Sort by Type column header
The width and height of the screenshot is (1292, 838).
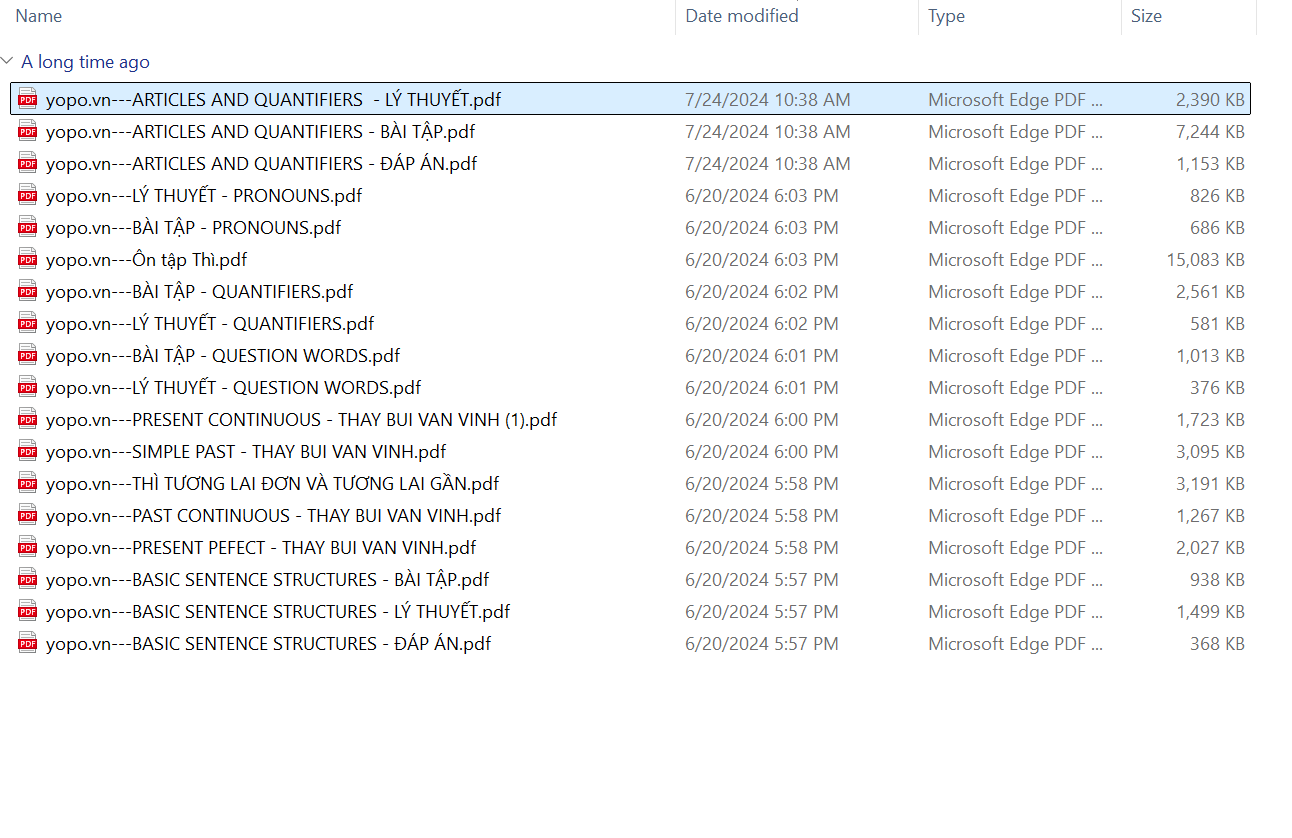[x=945, y=16]
